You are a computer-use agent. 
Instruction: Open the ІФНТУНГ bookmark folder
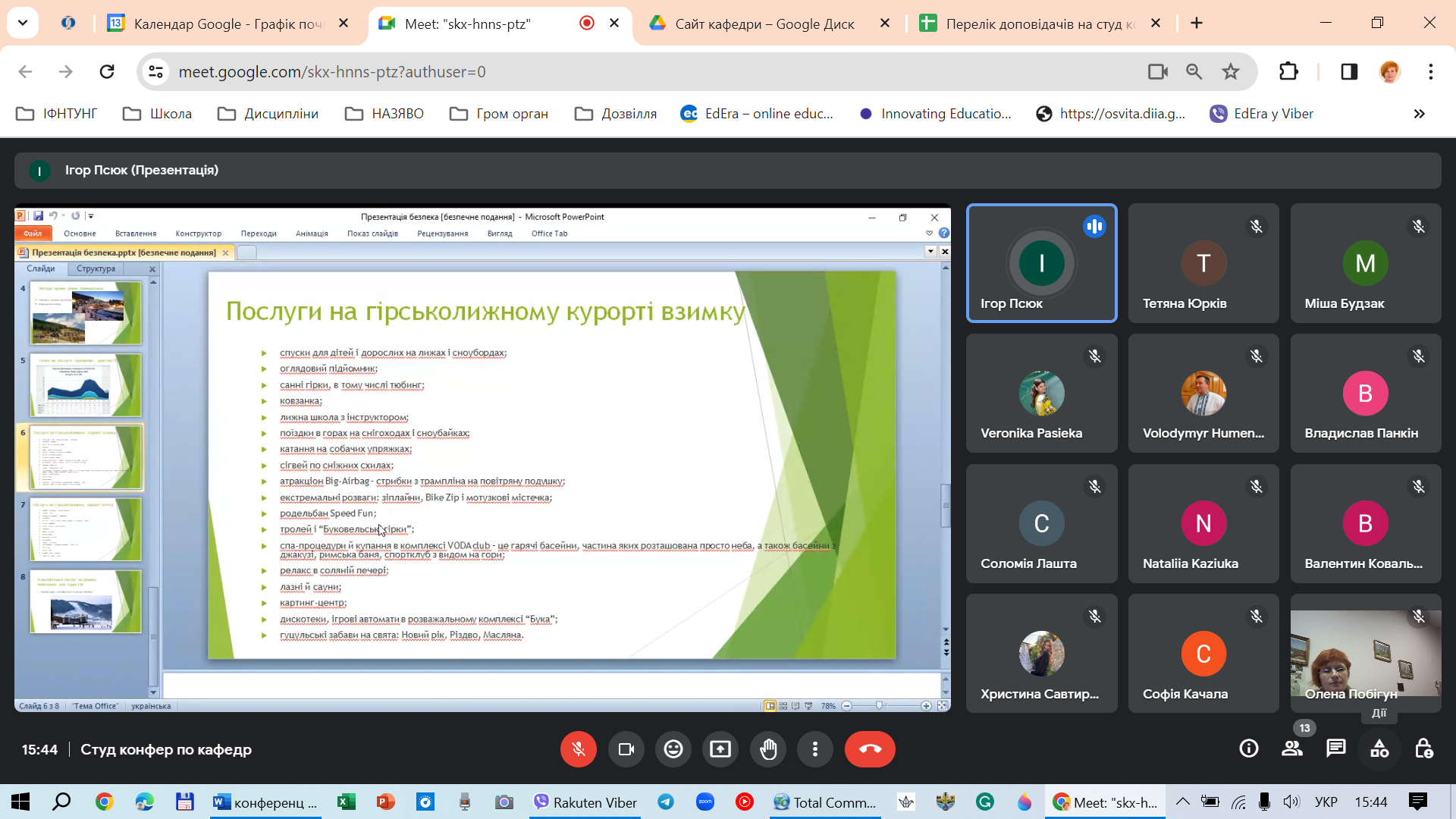58,114
